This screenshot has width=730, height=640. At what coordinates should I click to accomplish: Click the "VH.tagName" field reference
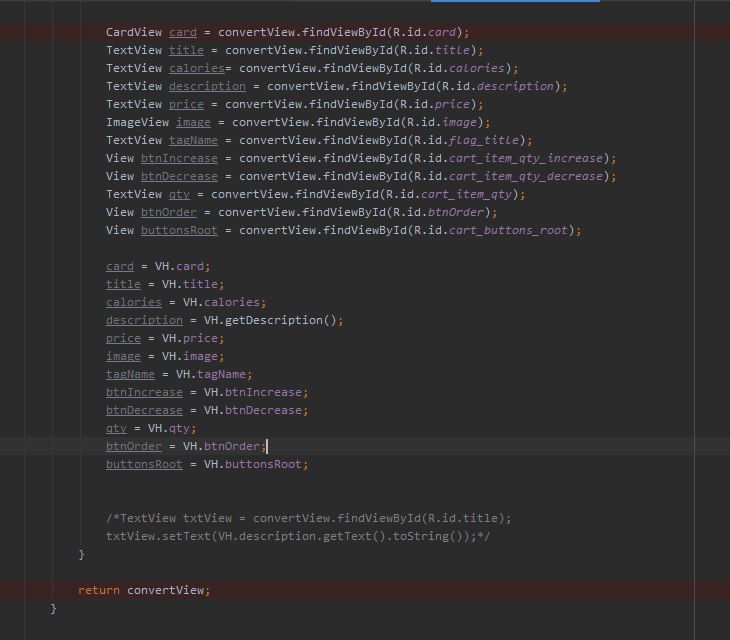coord(211,375)
